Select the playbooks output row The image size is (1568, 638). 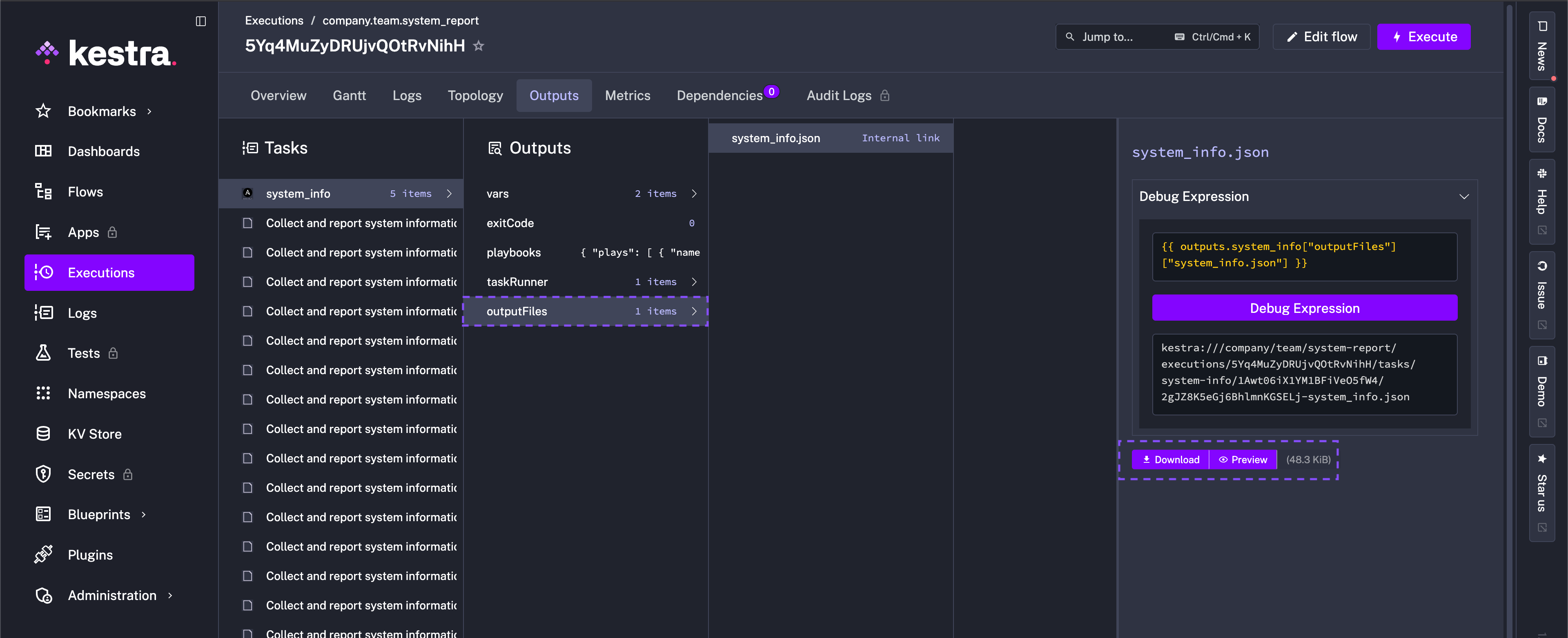pyautogui.click(x=585, y=252)
